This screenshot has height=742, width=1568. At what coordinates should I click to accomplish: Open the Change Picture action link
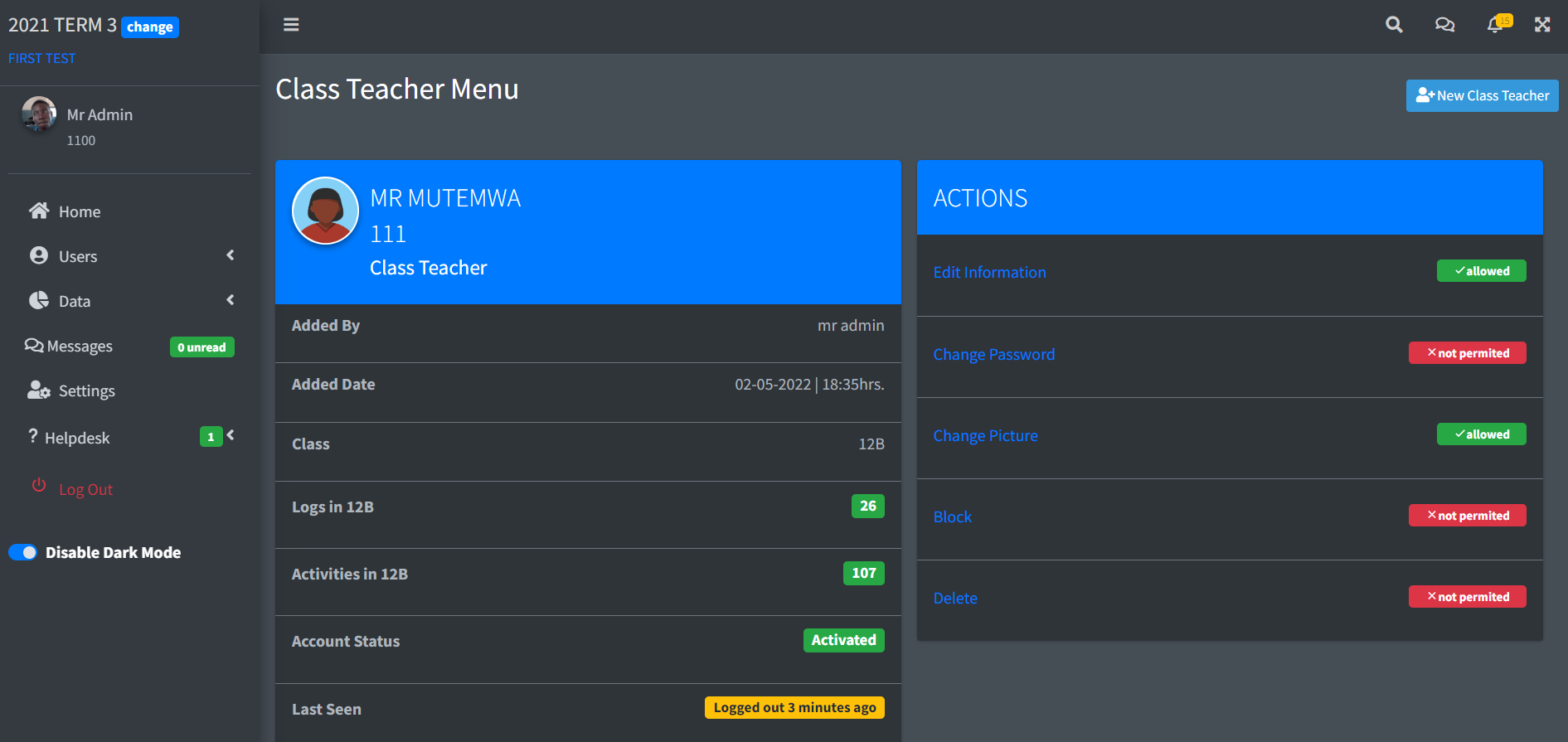(985, 435)
